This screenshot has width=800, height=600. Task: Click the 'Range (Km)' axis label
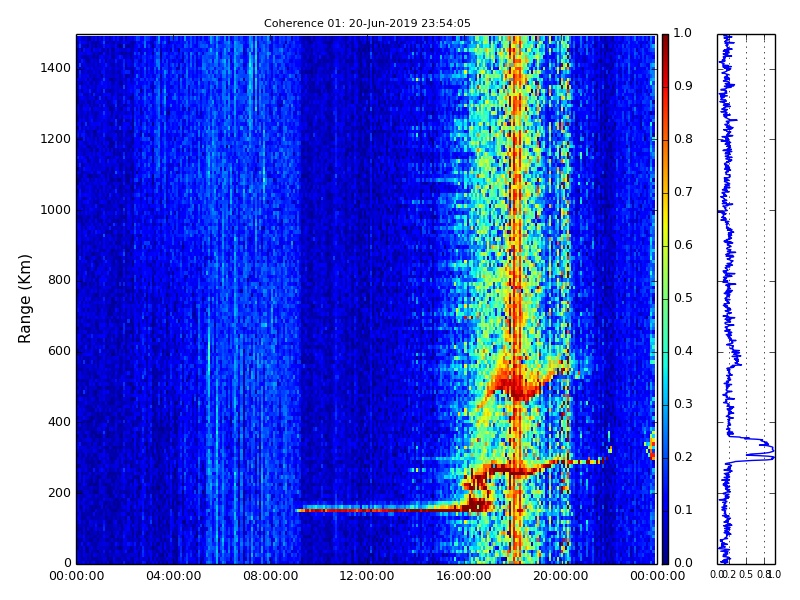tap(24, 299)
